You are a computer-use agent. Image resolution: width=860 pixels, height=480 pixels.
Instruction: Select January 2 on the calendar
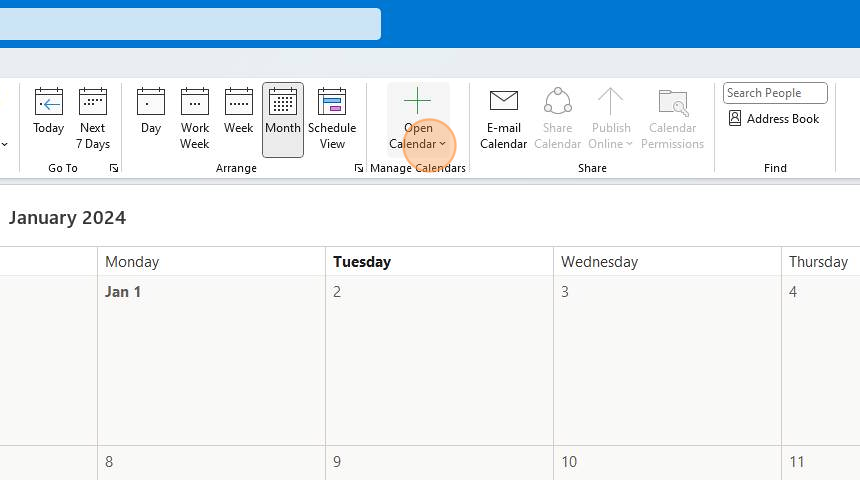tap(439, 360)
